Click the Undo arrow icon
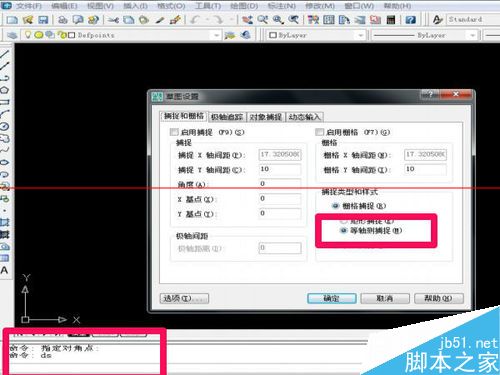The width and height of the screenshot is (500, 375). point(195,20)
